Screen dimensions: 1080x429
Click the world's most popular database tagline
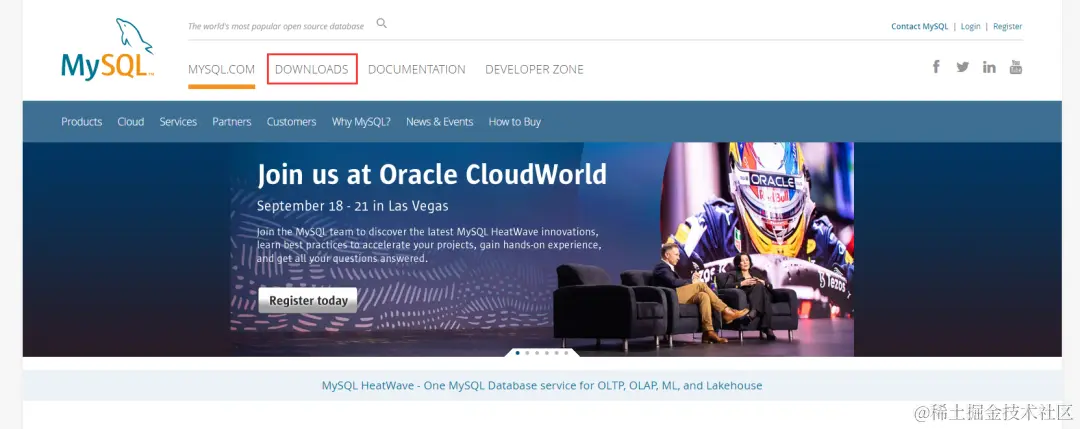[276, 26]
